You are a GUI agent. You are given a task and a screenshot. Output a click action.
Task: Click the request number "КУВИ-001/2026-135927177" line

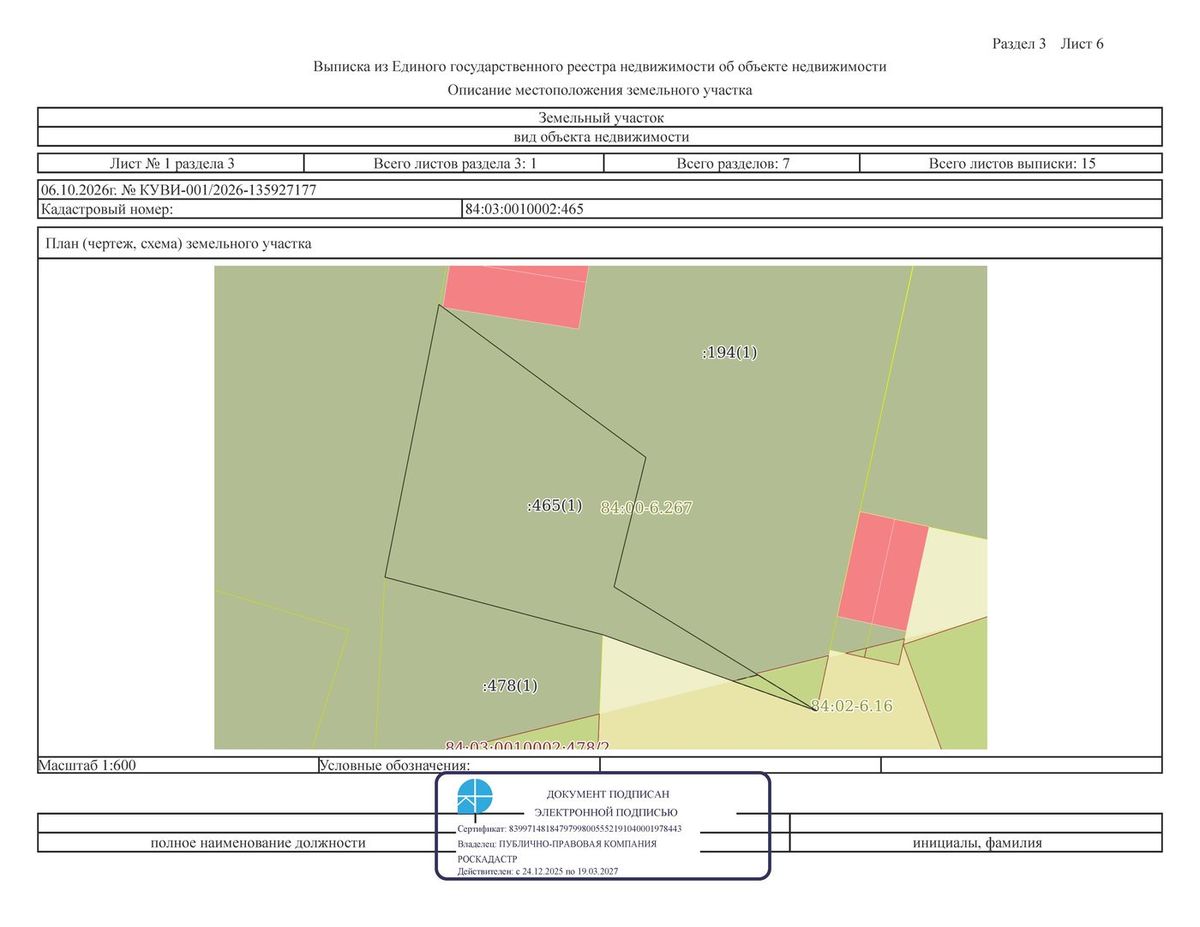click(600, 190)
